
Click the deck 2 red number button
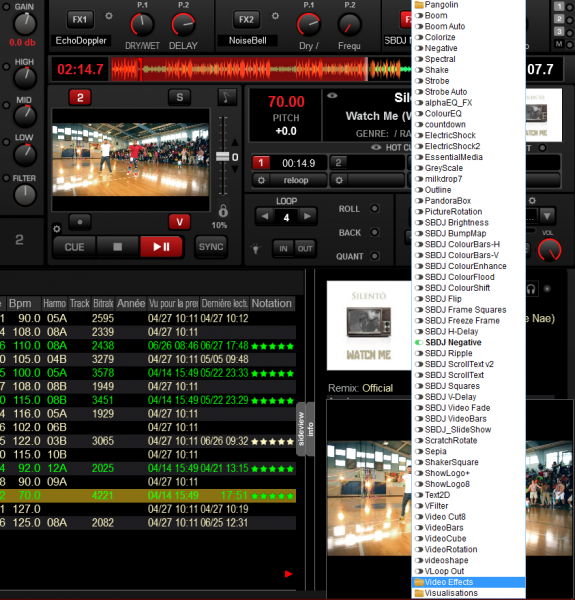pos(80,98)
